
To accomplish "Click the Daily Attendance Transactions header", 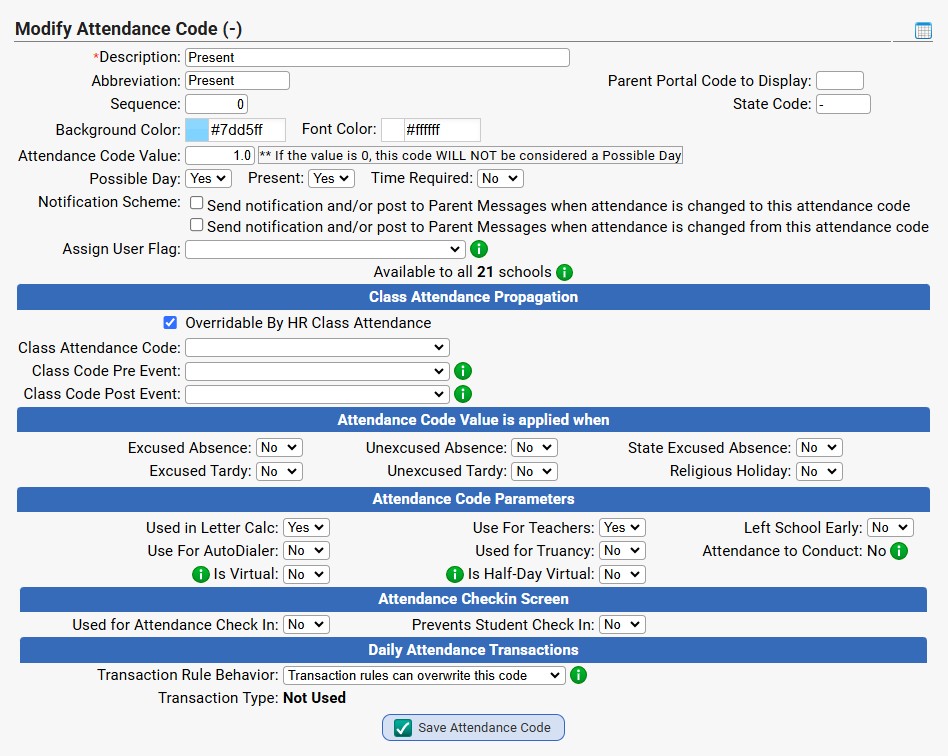I will 473,650.
